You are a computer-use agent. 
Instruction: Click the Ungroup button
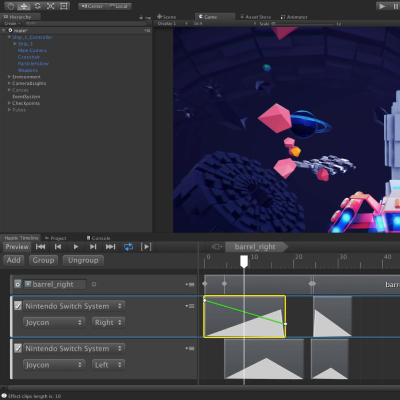tap(83, 260)
